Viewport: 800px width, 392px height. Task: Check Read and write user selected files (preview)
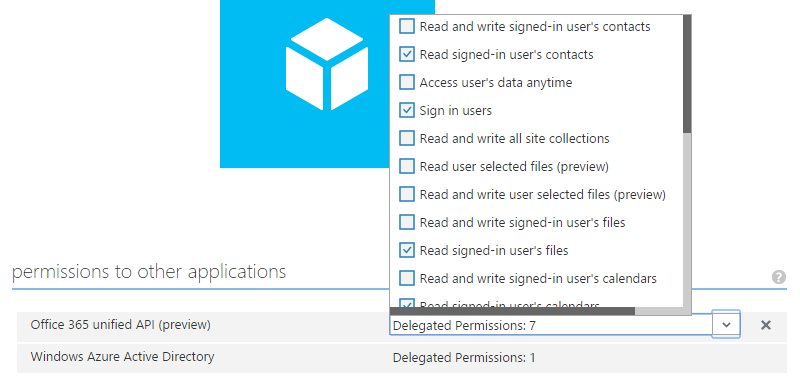point(407,194)
